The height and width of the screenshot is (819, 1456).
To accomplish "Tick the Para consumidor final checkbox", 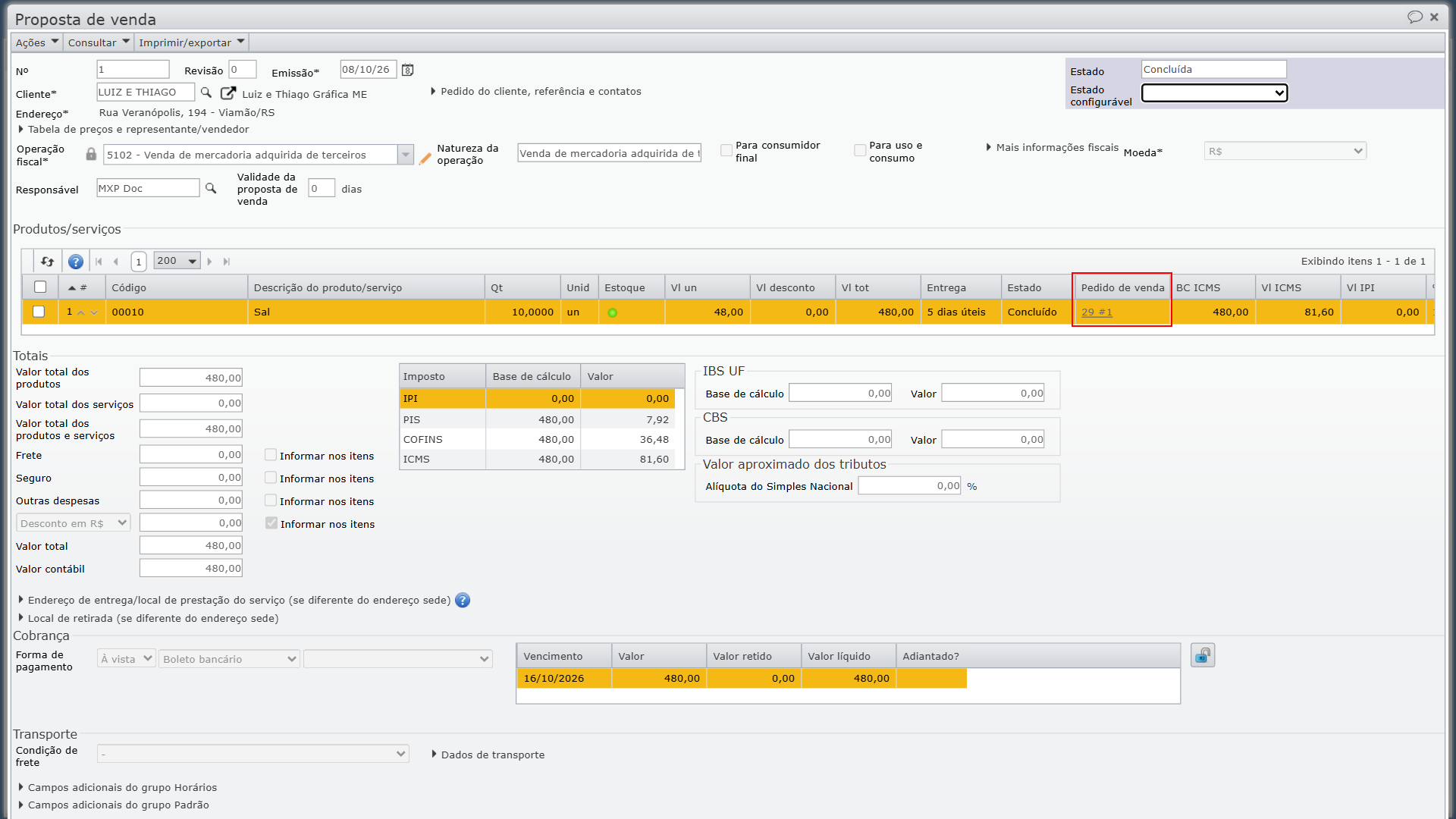I will (x=726, y=150).
